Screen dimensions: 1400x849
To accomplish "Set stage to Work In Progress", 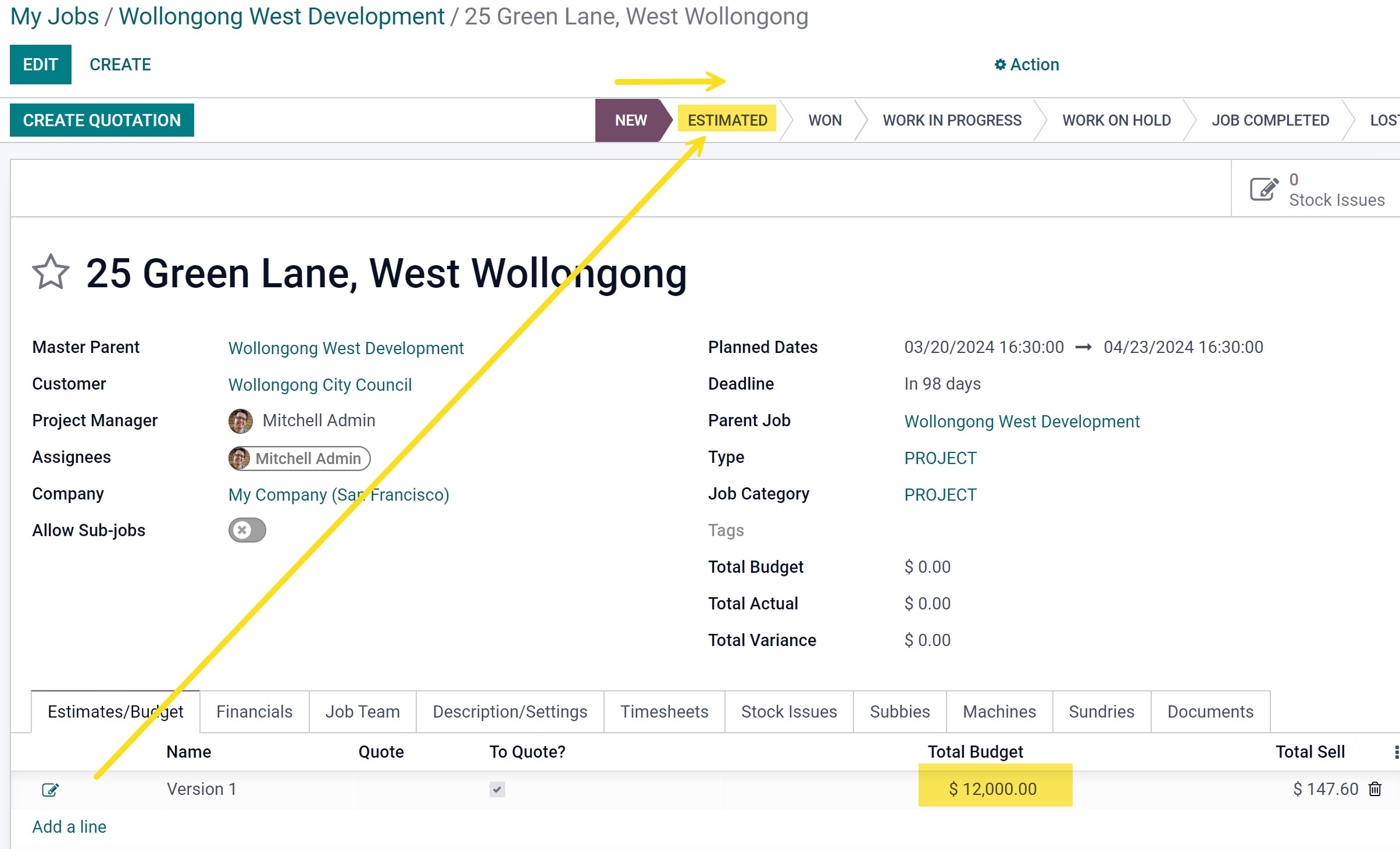I will coord(952,120).
